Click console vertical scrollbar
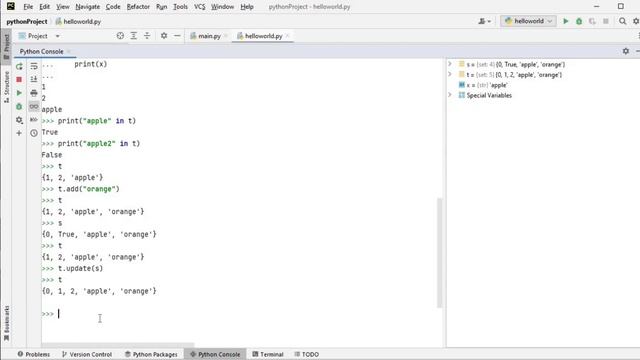The image size is (640, 360). pos(440,253)
